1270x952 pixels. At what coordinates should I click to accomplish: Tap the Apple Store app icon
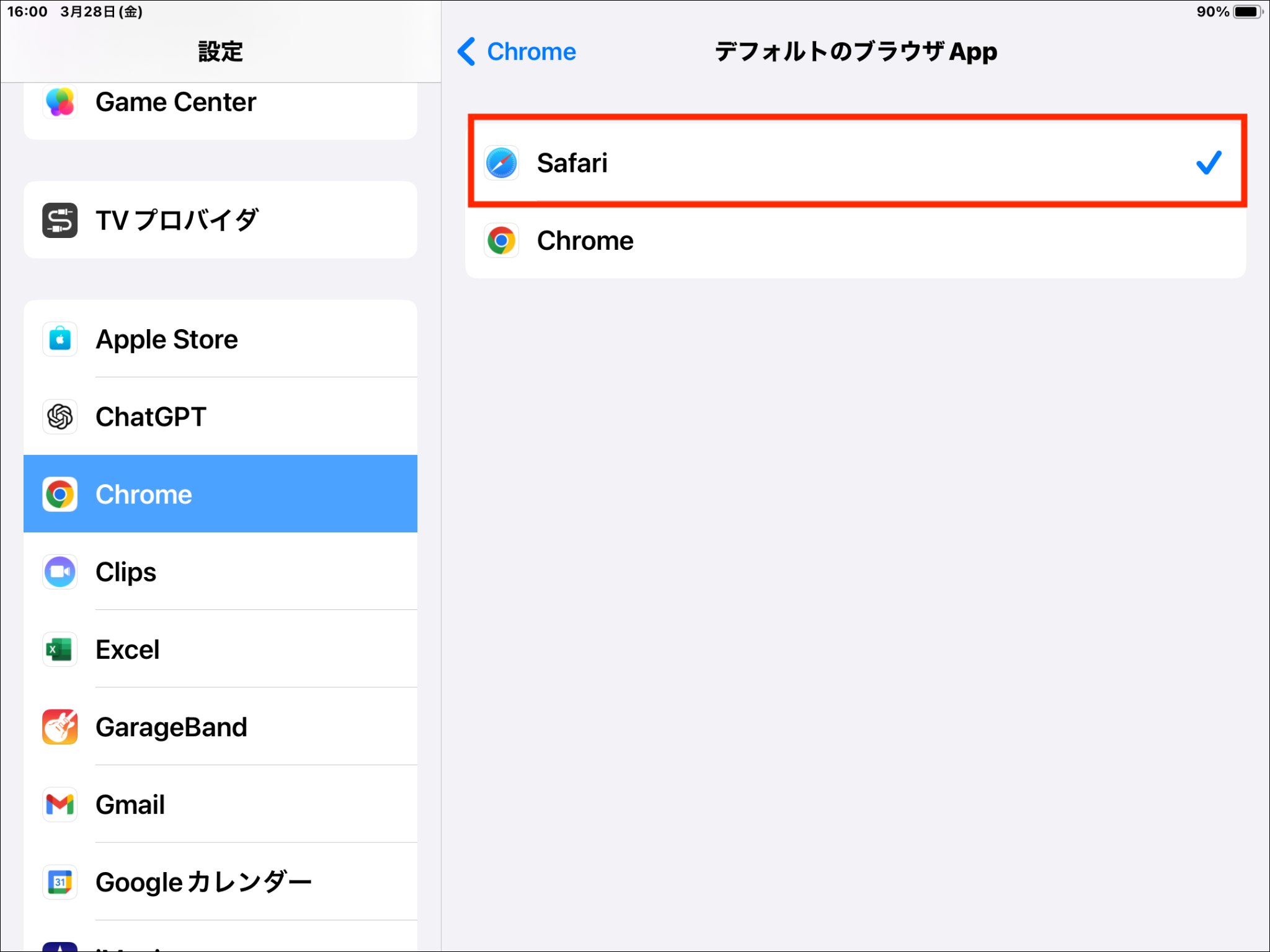60,339
